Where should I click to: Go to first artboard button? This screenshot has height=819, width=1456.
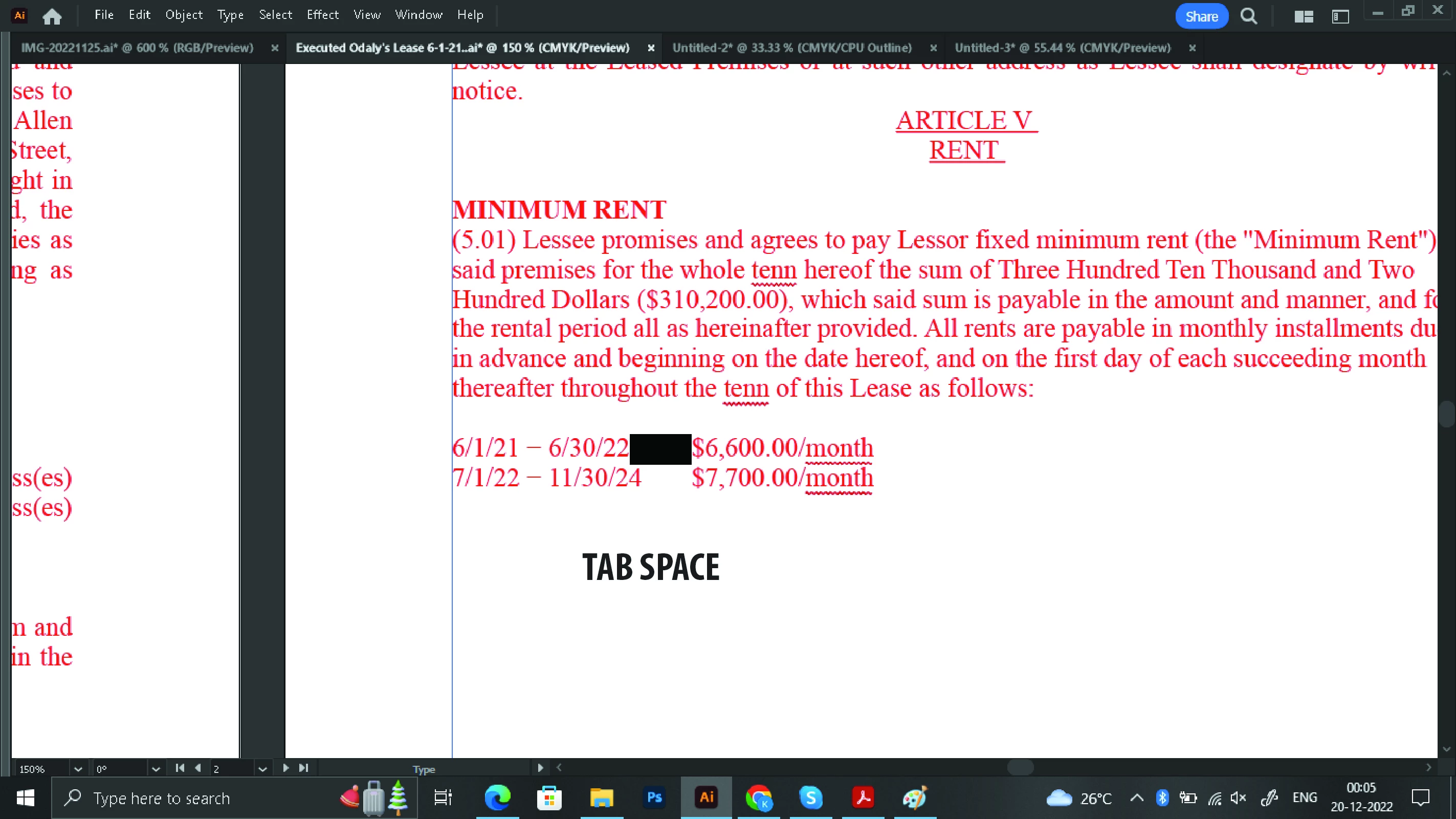(180, 768)
